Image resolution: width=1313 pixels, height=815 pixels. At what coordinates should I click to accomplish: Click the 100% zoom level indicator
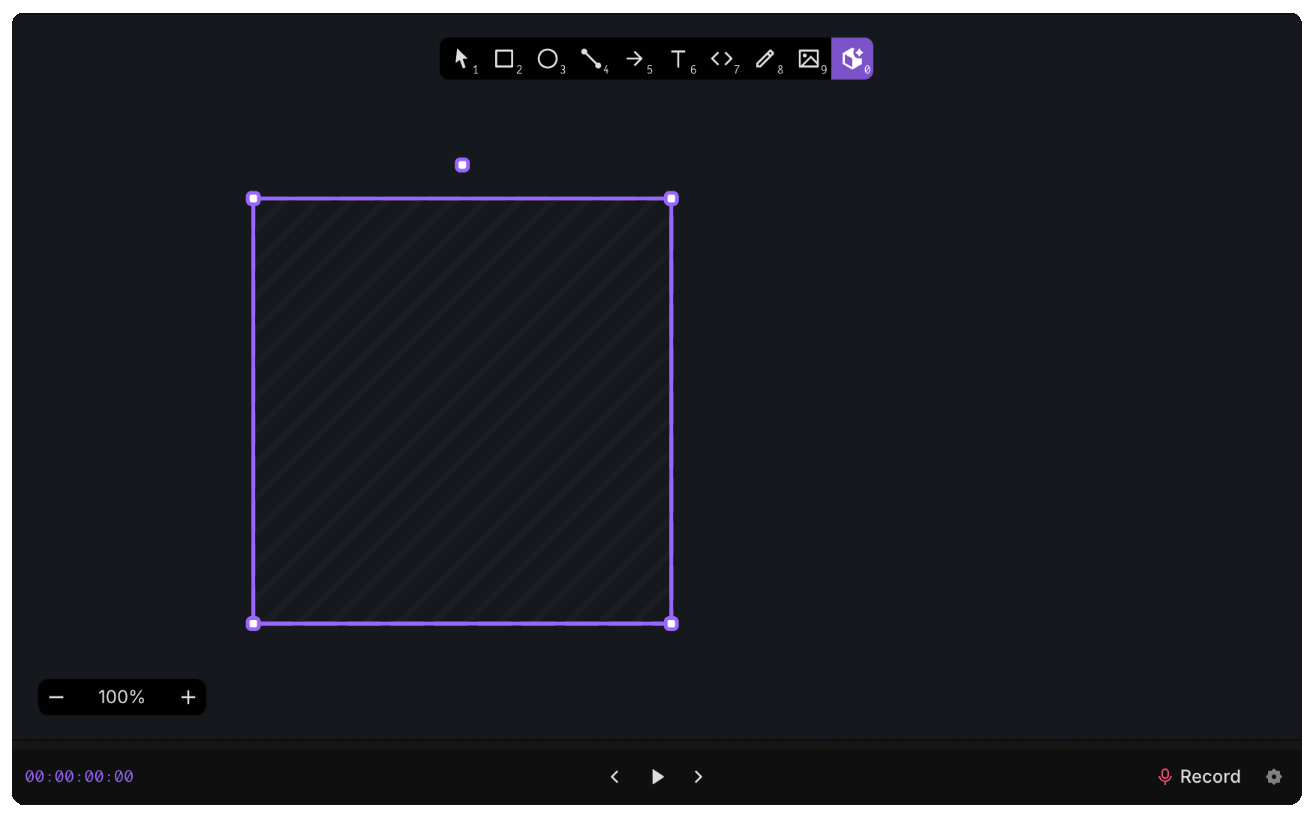(121, 697)
